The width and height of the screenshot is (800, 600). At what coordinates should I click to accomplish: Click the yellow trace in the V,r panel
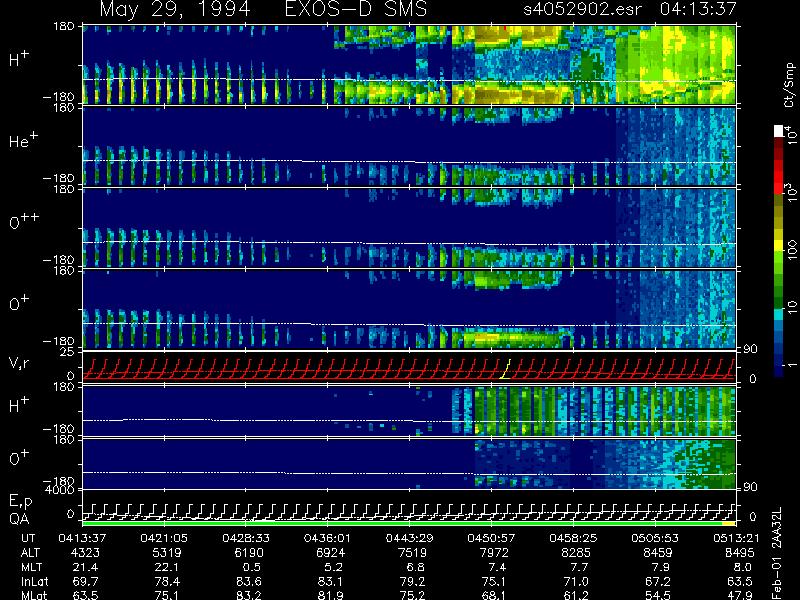click(x=506, y=369)
